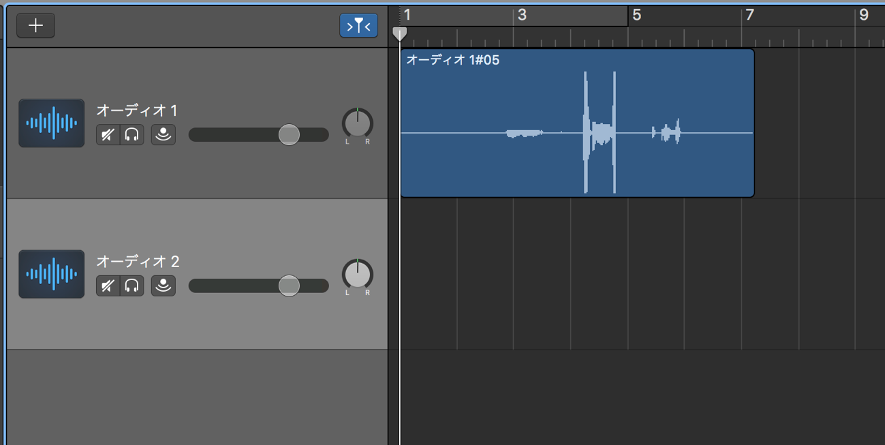Screen dimensions: 885x445
Task: Click the playhead marker at bar 1
Action: click(400, 34)
